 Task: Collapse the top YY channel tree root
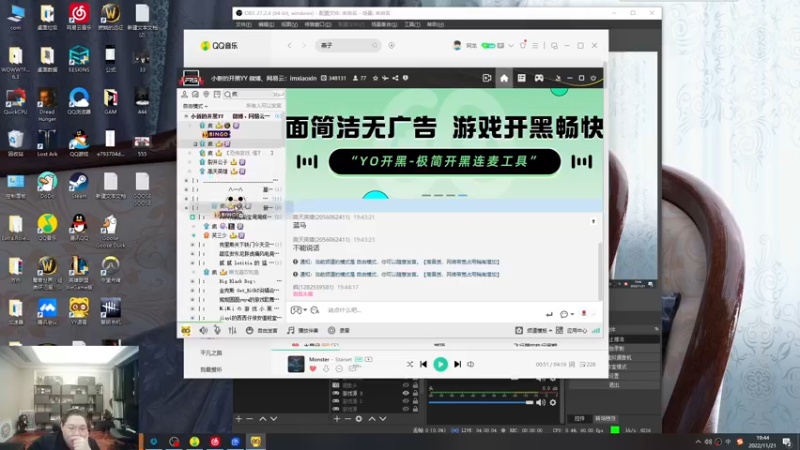[186, 116]
